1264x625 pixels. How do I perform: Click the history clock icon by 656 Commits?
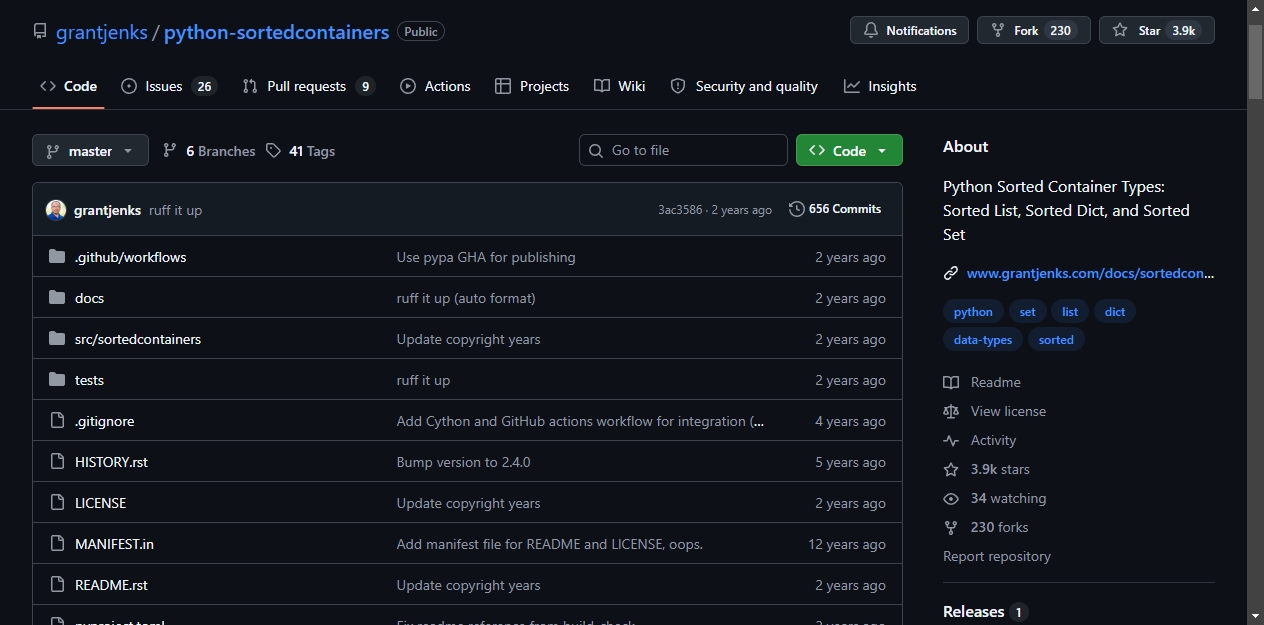click(x=797, y=209)
